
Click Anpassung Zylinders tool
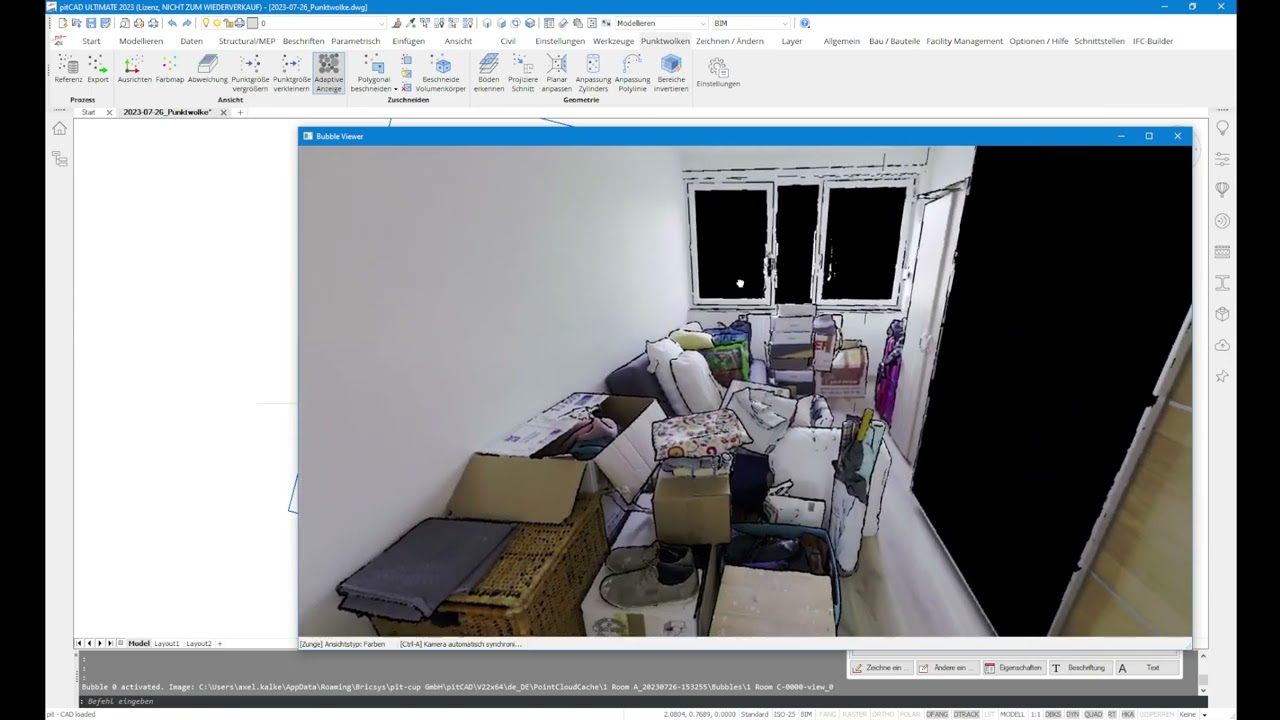coord(593,74)
